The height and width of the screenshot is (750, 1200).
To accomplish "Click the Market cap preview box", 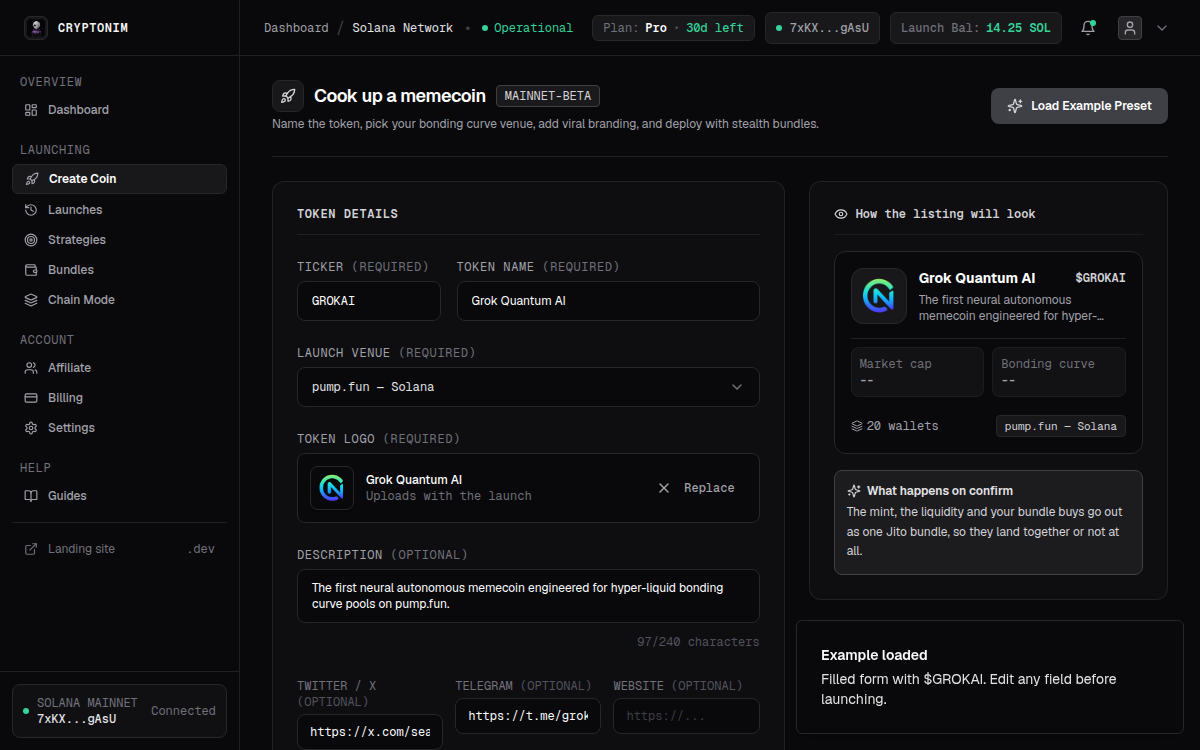I will click(917, 372).
